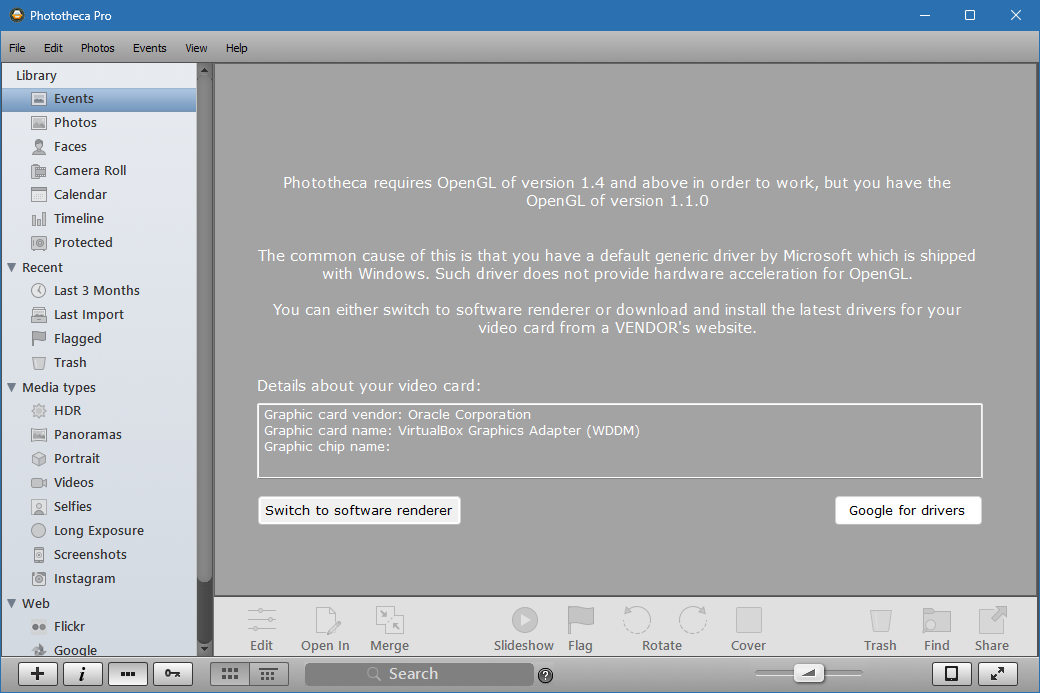Image resolution: width=1040 pixels, height=693 pixels.
Task: Select Long Exposure circle icon
Action: click(x=39, y=531)
